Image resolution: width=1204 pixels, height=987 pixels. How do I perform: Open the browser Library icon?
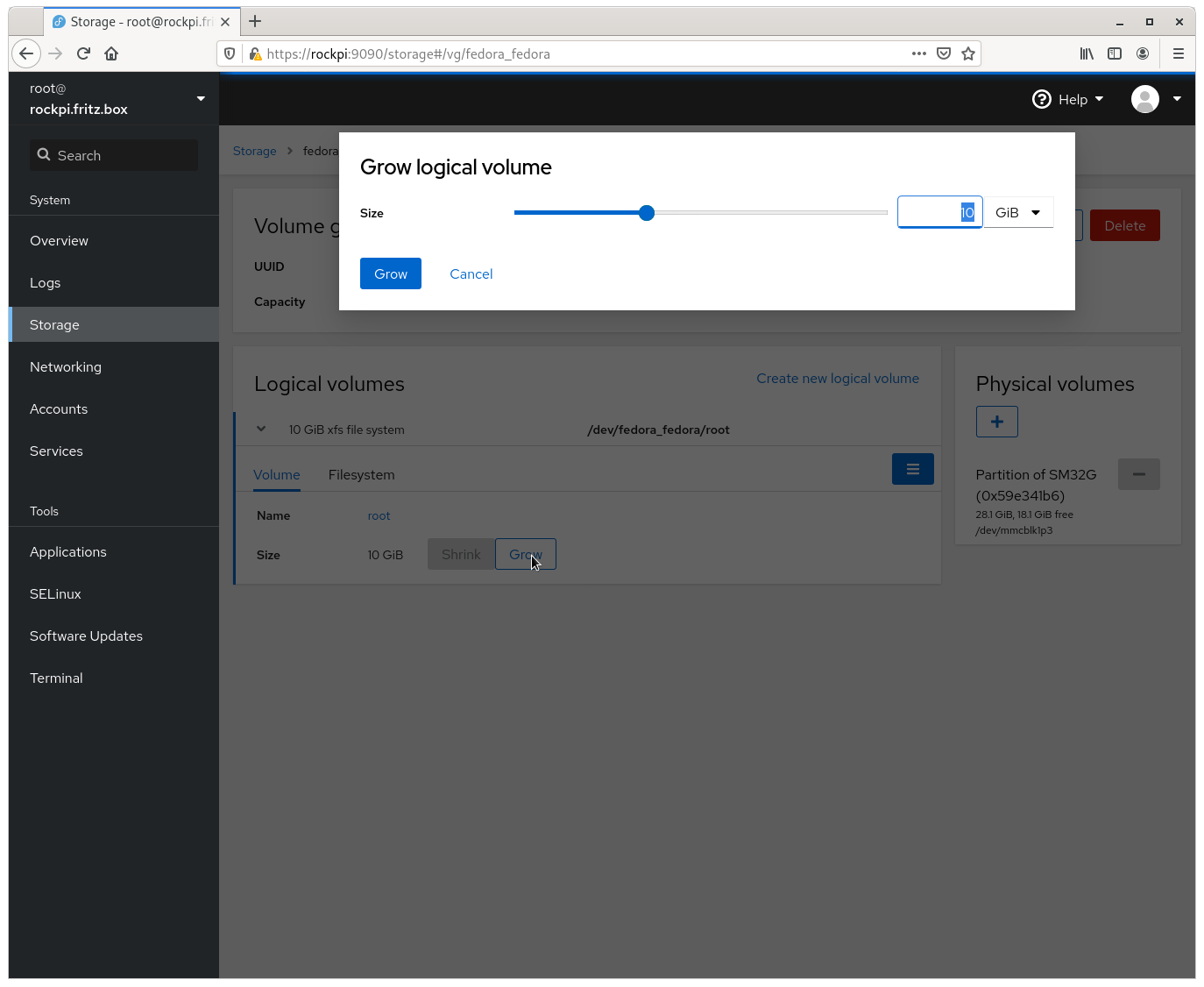1087,53
